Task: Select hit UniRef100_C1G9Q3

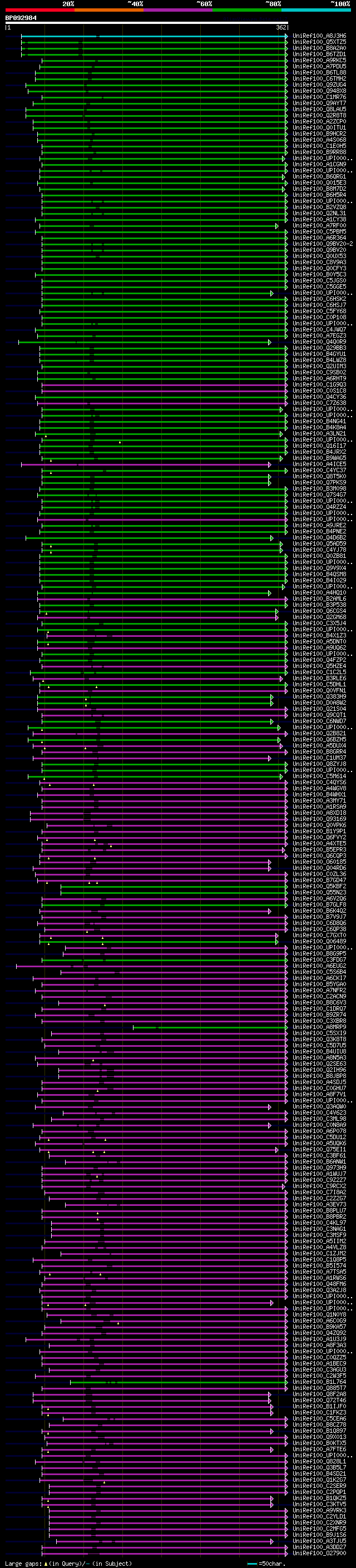Action: pos(319,385)
